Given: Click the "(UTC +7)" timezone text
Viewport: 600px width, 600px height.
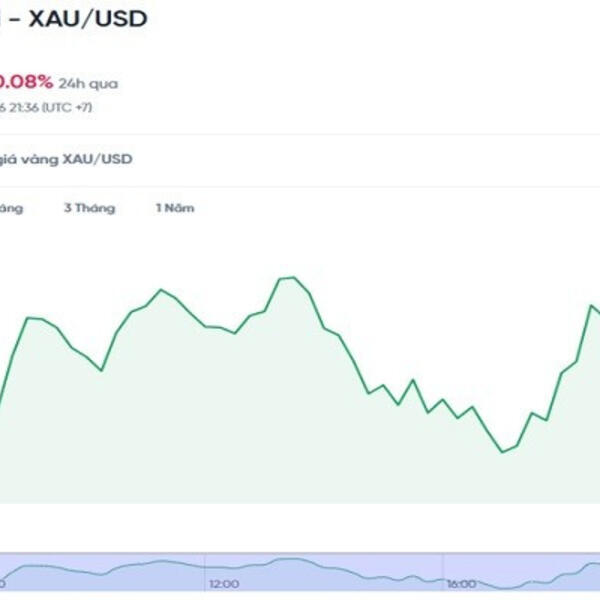Looking at the screenshot, I should [x=70, y=107].
